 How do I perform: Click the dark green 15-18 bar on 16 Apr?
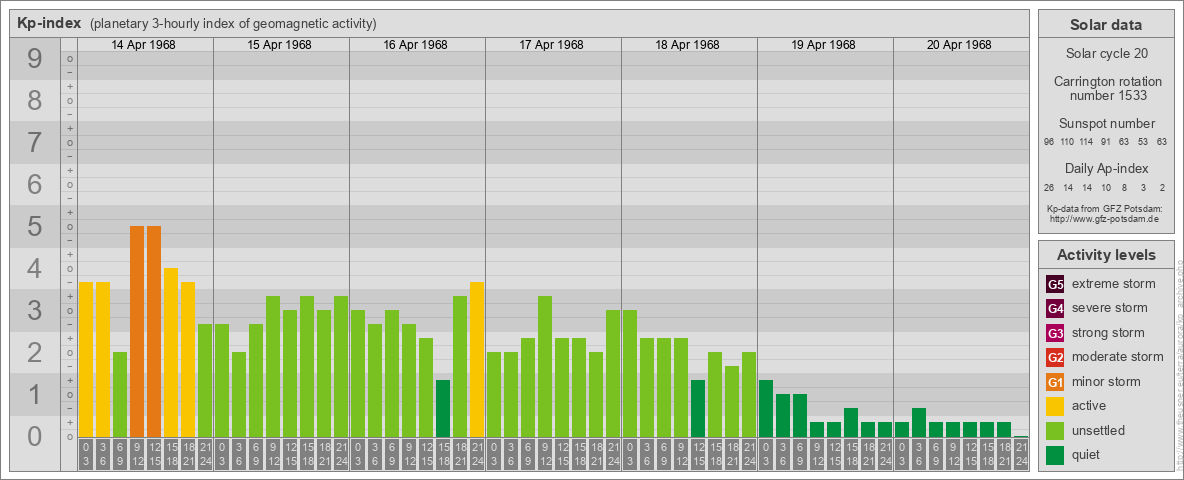point(442,408)
